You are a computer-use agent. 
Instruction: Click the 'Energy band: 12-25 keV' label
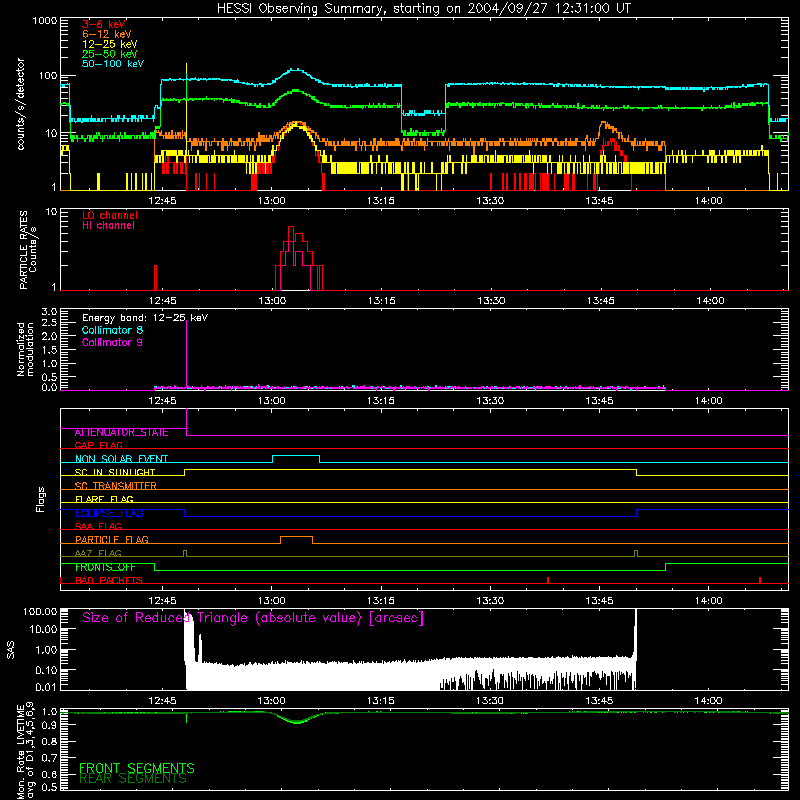click(x=145, y=318)
